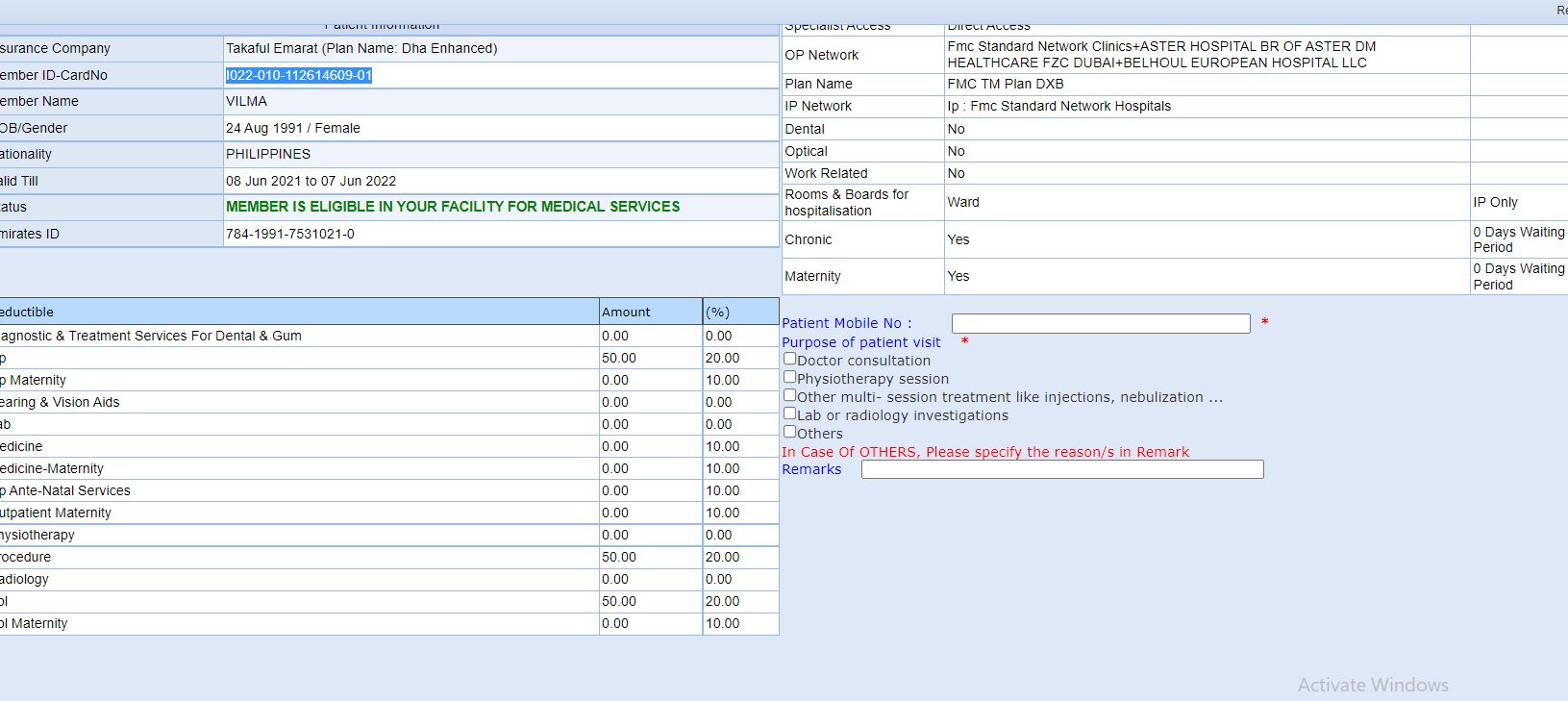The height and width of the screenshot is (701, 1568).
Task: Click the (%) column header
Action: point(718,312)
